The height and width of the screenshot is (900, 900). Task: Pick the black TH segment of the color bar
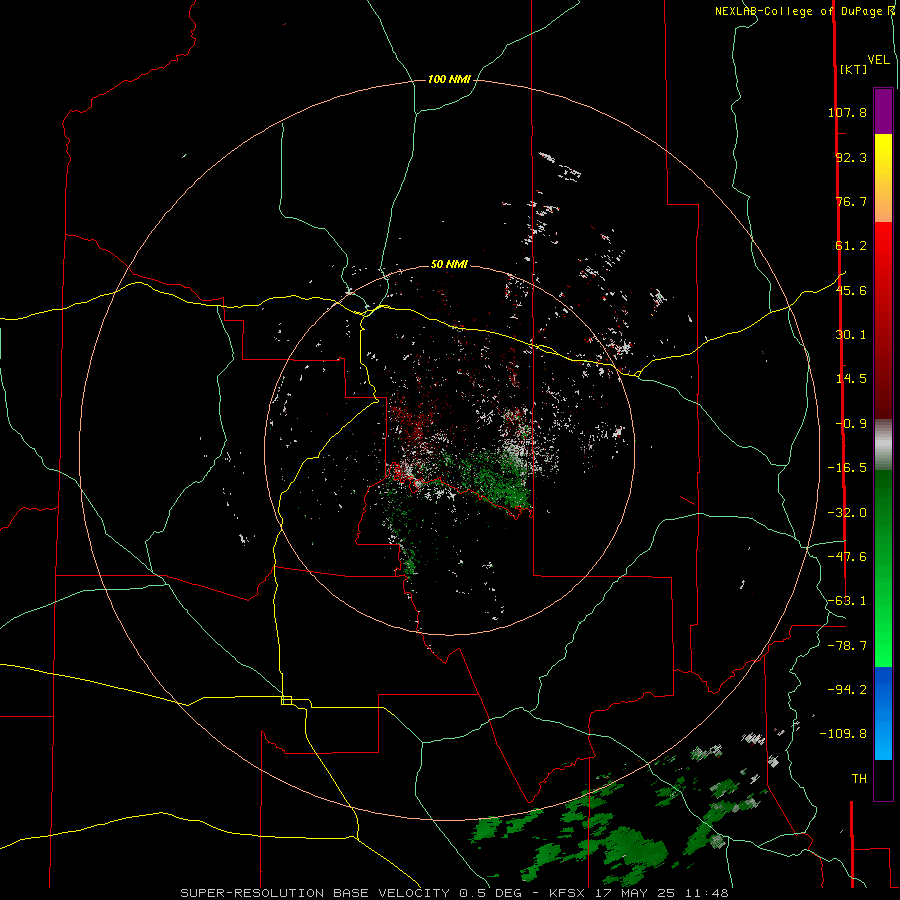pos(883,779)
